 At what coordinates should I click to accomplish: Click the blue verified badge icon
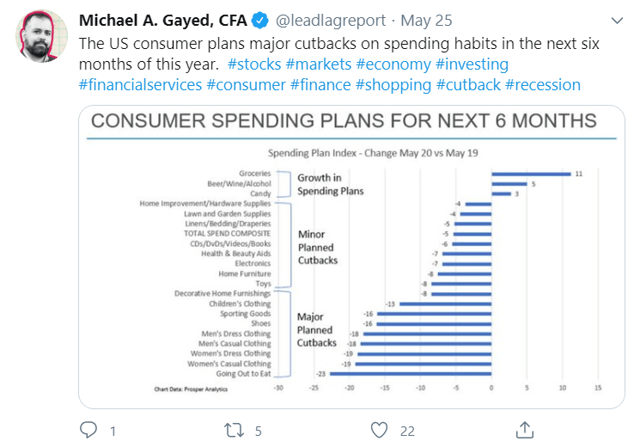260,20
